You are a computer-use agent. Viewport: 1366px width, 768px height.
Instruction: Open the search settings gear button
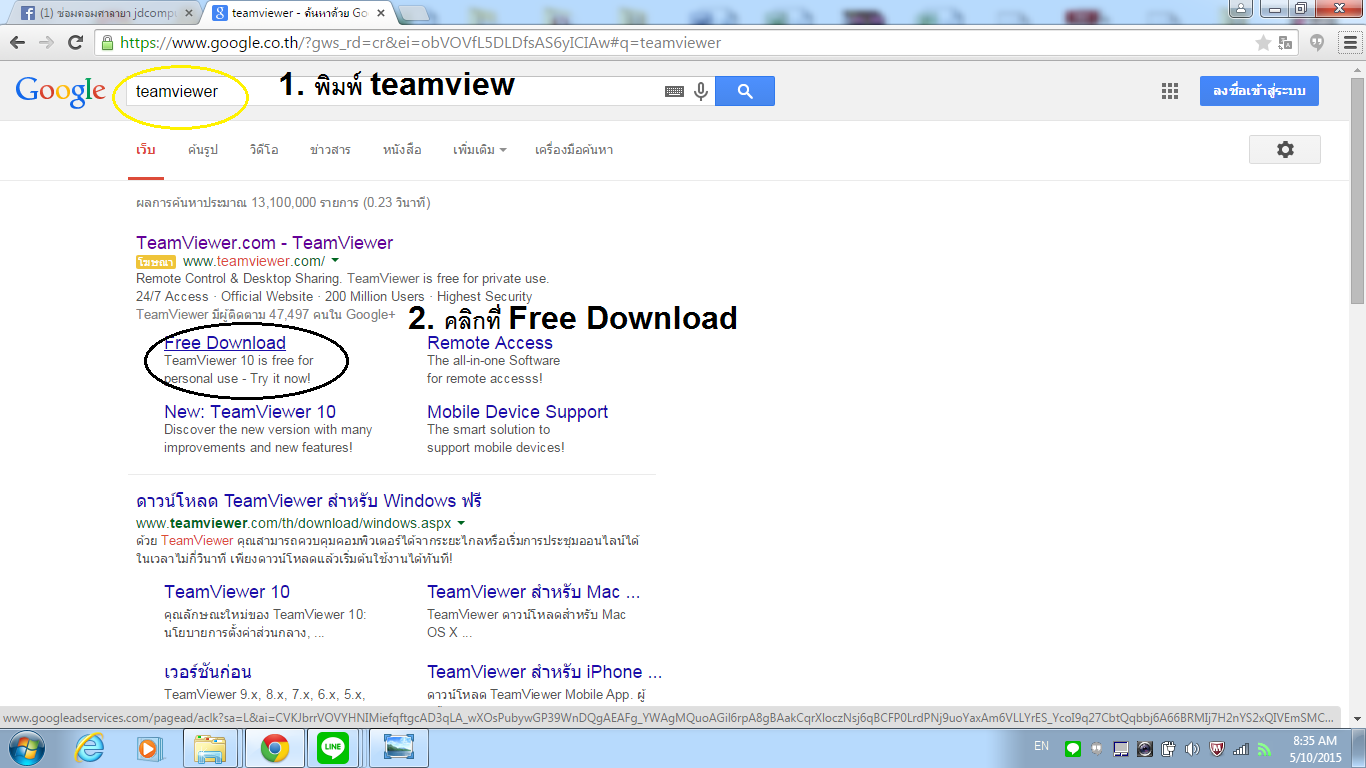click(1285, 149)
